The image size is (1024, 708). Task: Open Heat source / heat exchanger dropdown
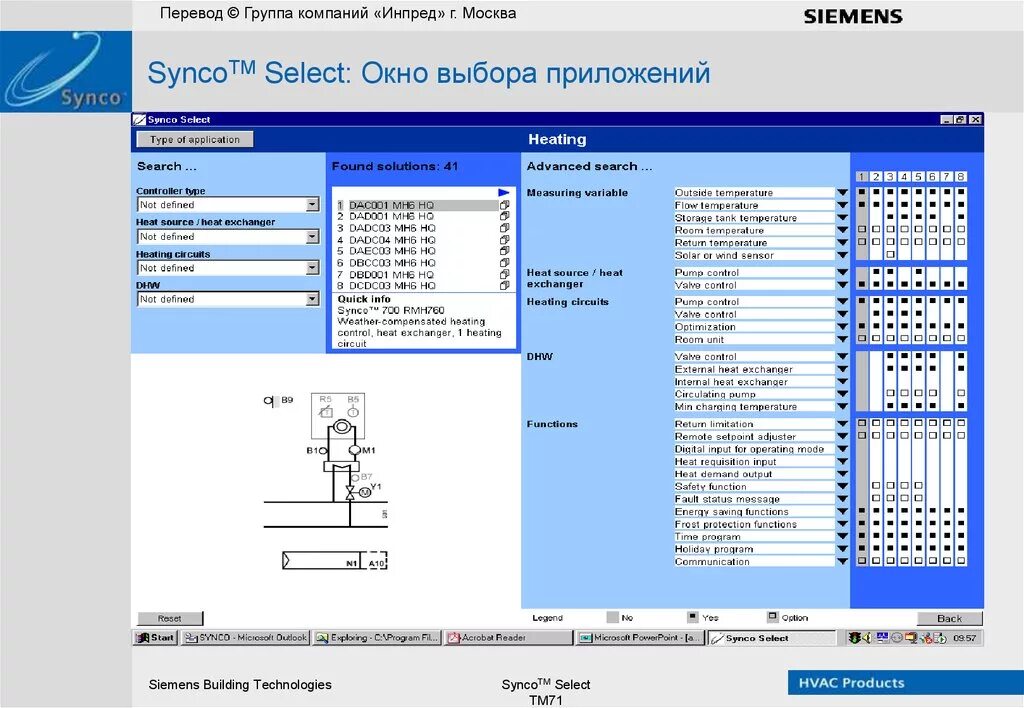[x=312, y=236]
